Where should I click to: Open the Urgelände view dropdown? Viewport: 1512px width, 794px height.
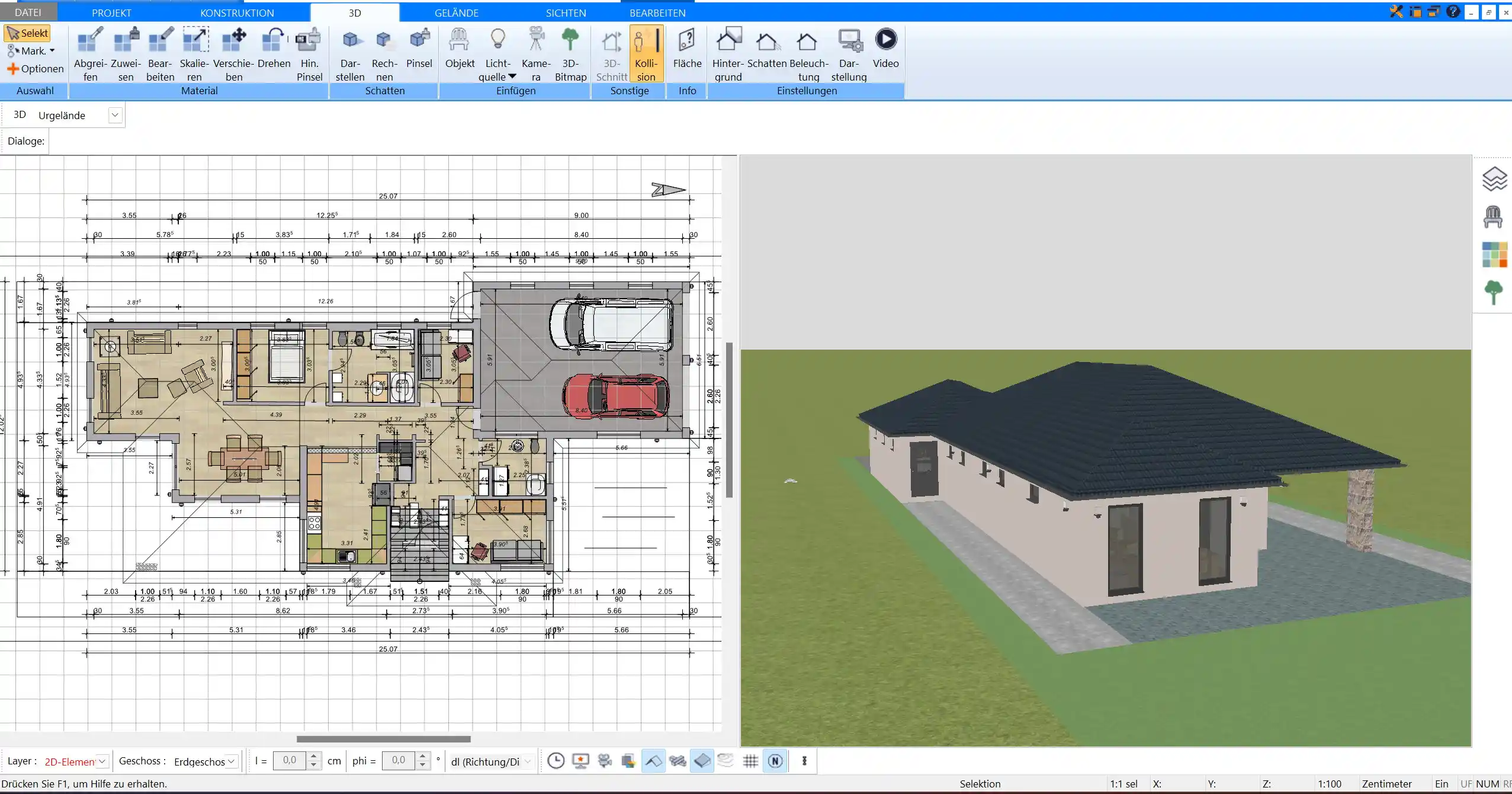point(115,115)
